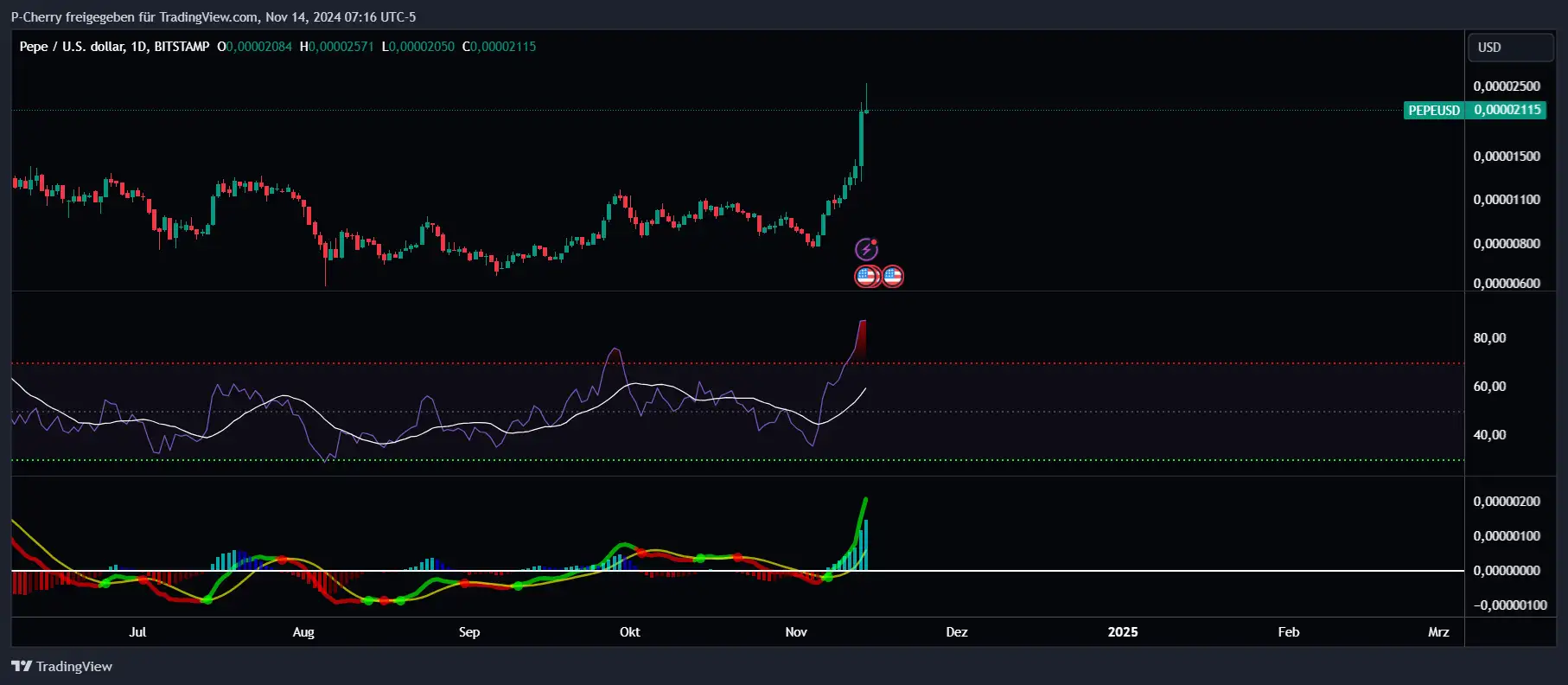This screenshot has width=1568, height=685.
Task: Click the MACD 0,00000200 axis label
Action: tap(1507, 502)
